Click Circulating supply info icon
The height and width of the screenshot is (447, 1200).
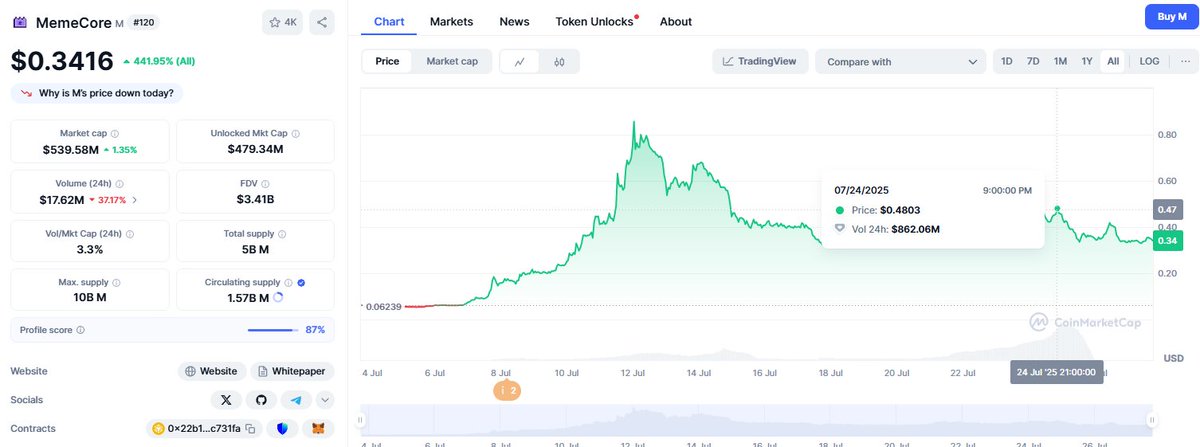point(288,282)
